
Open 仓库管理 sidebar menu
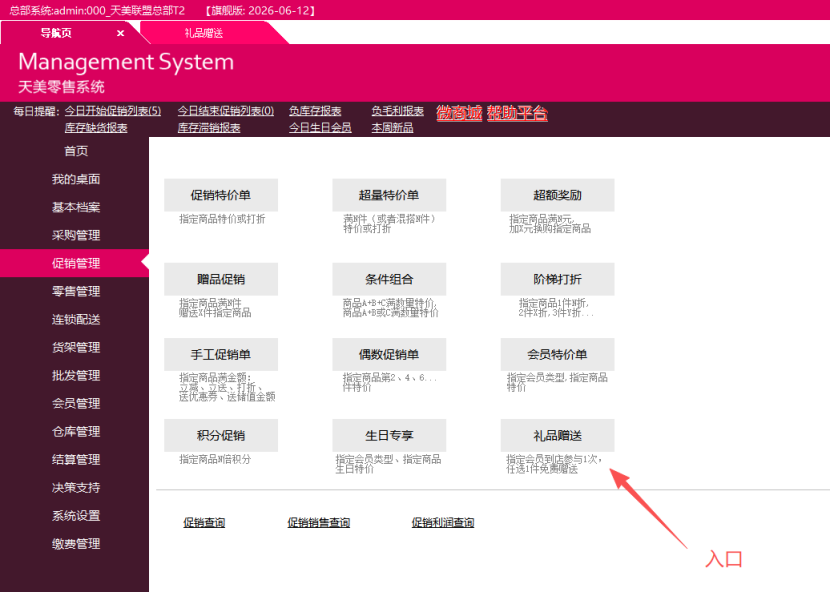pos(76,432)
